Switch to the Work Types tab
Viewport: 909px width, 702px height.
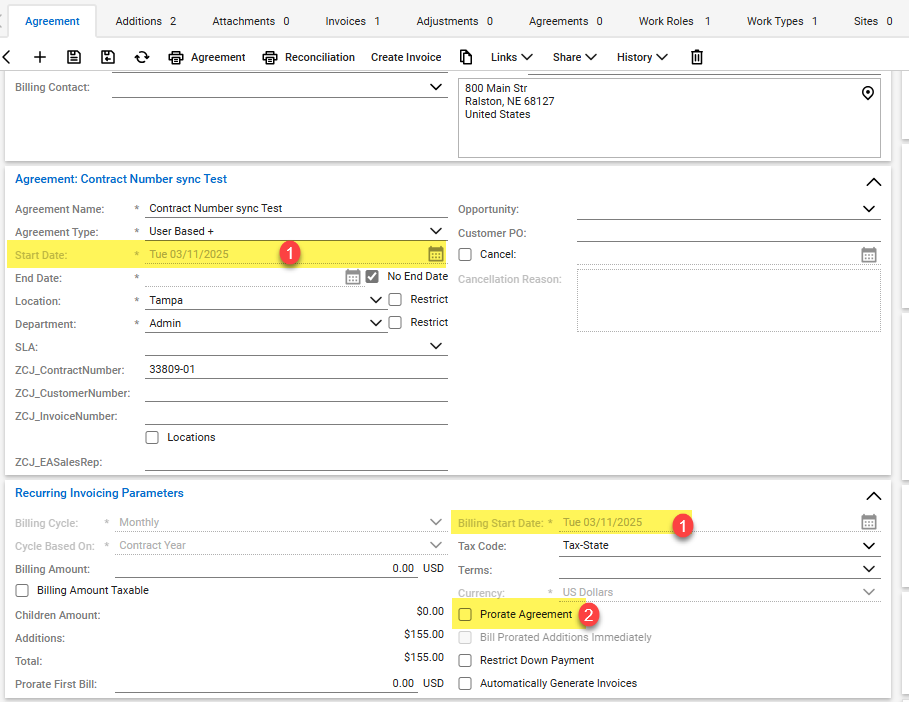[x=781, y=21]
